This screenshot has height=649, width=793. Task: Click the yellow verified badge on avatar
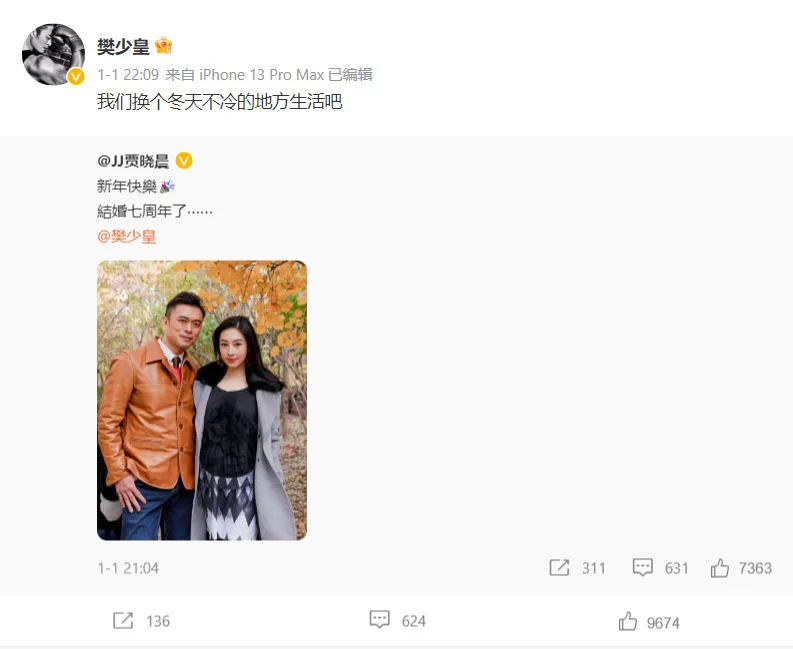pos(76,76)
